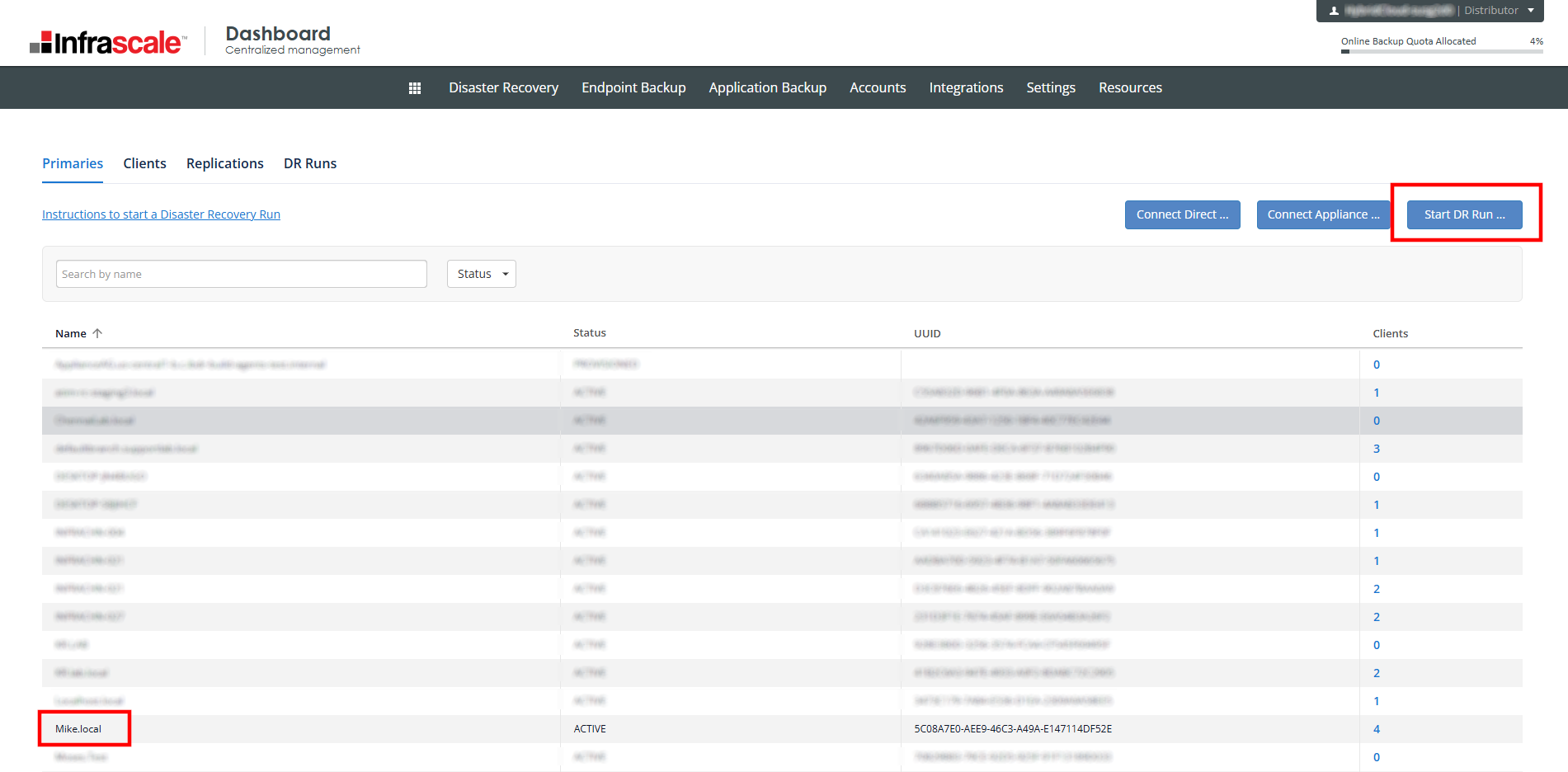This screenshot has height=772, width=1568.
Task: Open the Disaster Recovery Run instructions link
Action: click(x=161, y=214)
